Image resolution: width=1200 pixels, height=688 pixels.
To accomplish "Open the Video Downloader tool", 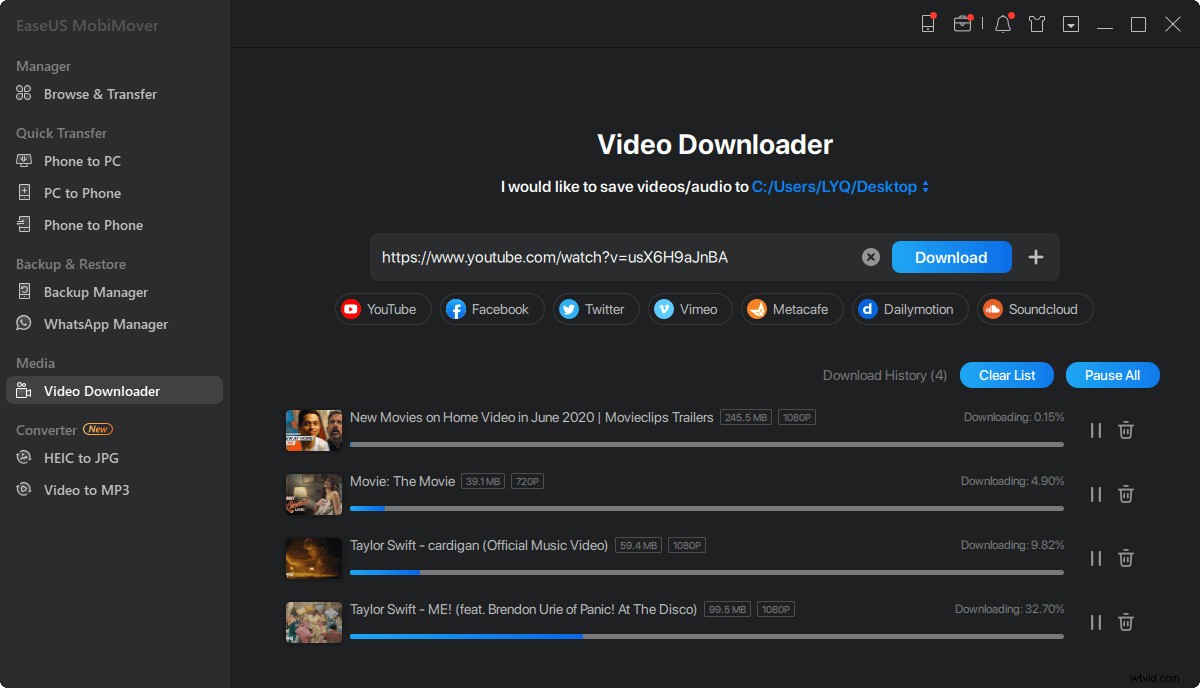I will click(99, 390).
